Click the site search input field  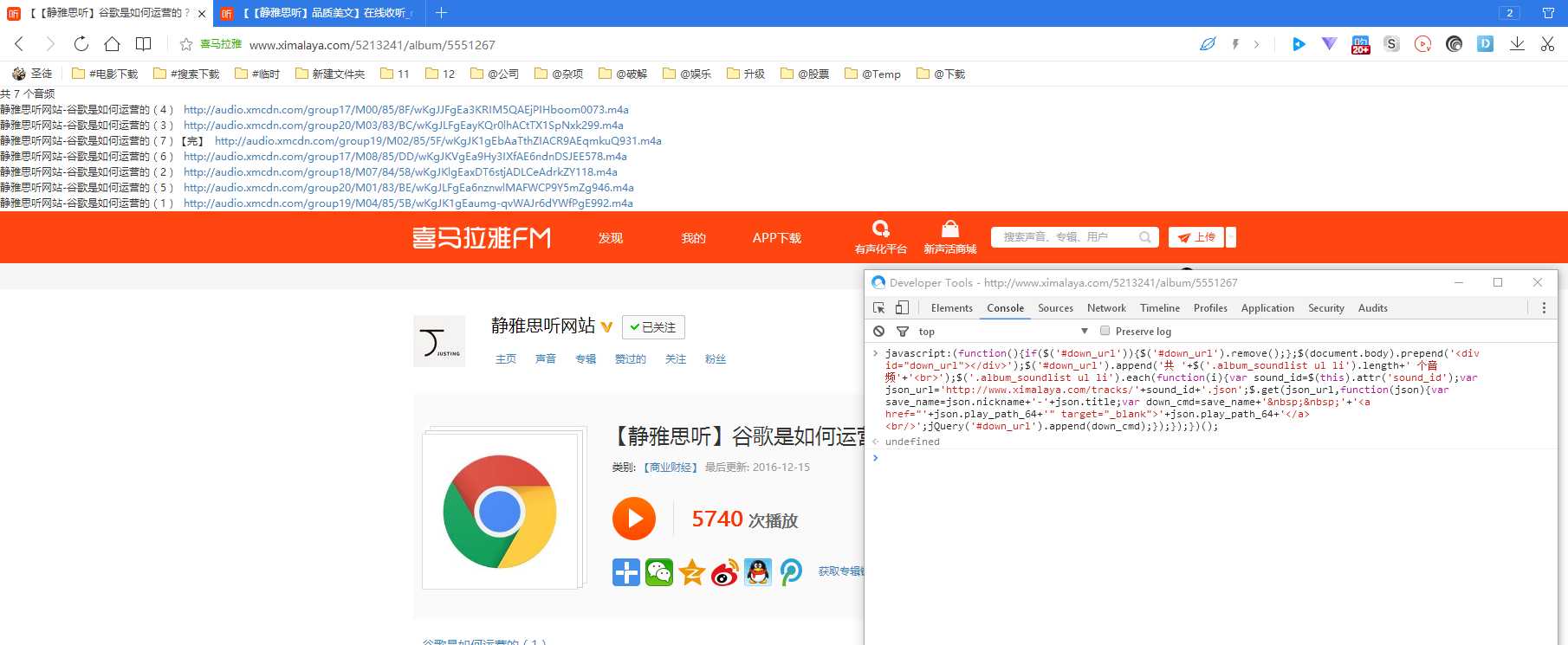1066,237
